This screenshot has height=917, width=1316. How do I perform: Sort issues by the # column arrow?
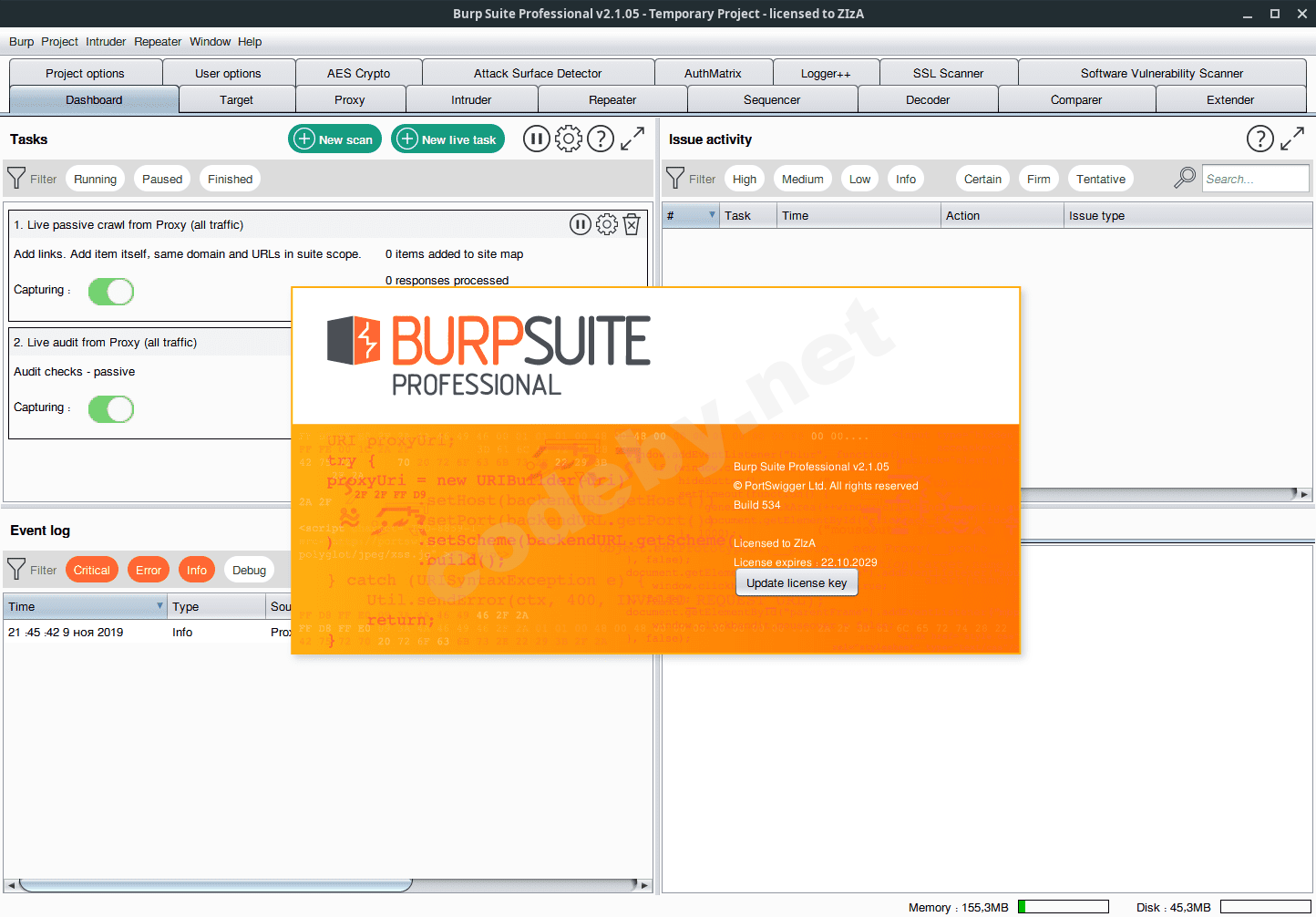click(x=712, y=215)
